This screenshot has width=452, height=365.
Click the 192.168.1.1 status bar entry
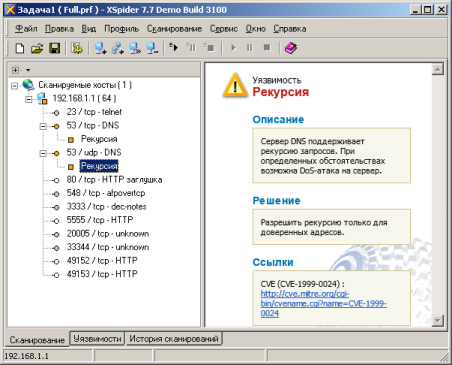click(x=26, y=356)
